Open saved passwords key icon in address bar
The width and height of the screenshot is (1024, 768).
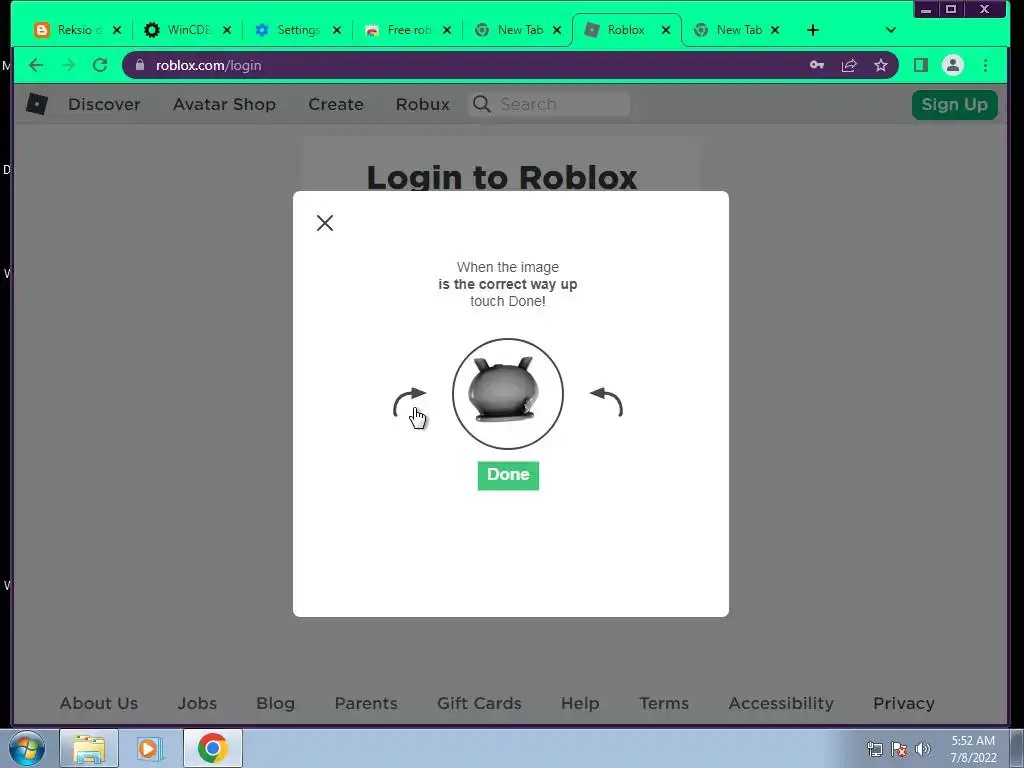click(x=816, y=65)
